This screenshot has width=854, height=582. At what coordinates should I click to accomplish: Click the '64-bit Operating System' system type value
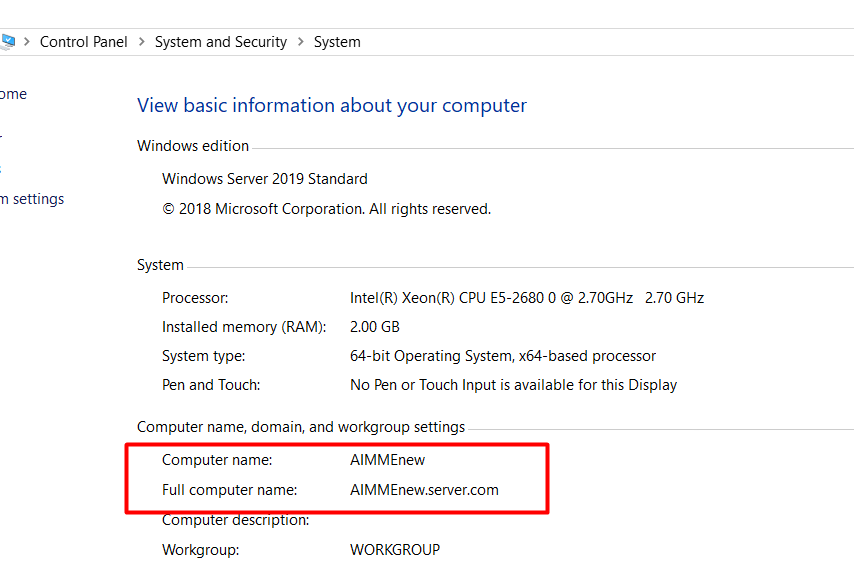(x=503, y=356)
